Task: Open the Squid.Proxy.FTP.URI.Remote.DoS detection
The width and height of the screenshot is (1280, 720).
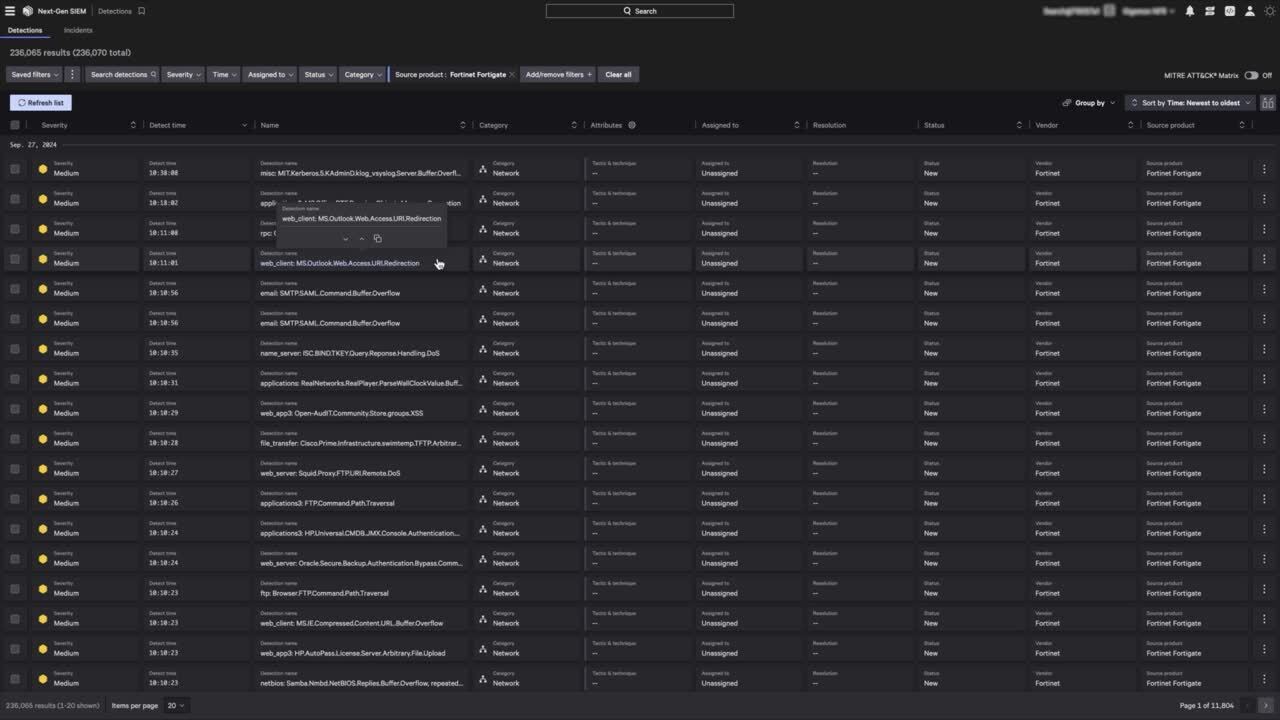Action: point(330,473)
